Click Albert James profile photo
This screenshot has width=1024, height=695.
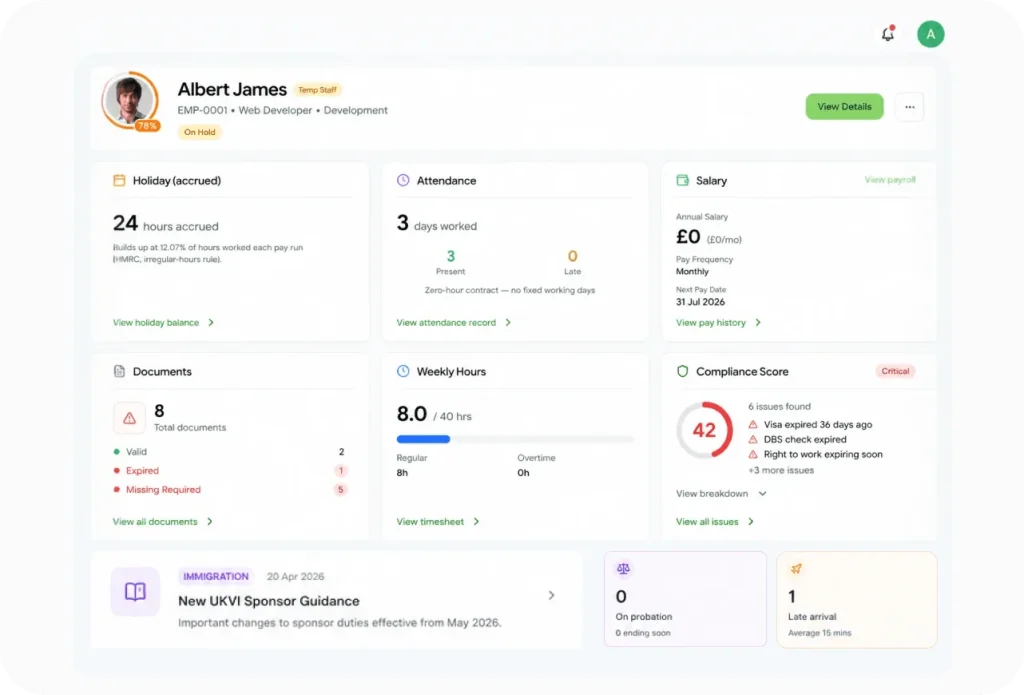click(x=129, y=99)
